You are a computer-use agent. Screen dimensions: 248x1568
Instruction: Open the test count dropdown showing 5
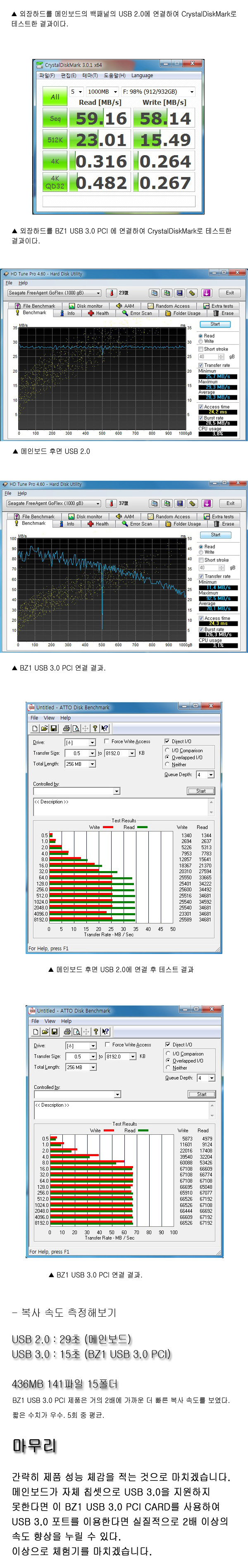click(x=76, y=92)
